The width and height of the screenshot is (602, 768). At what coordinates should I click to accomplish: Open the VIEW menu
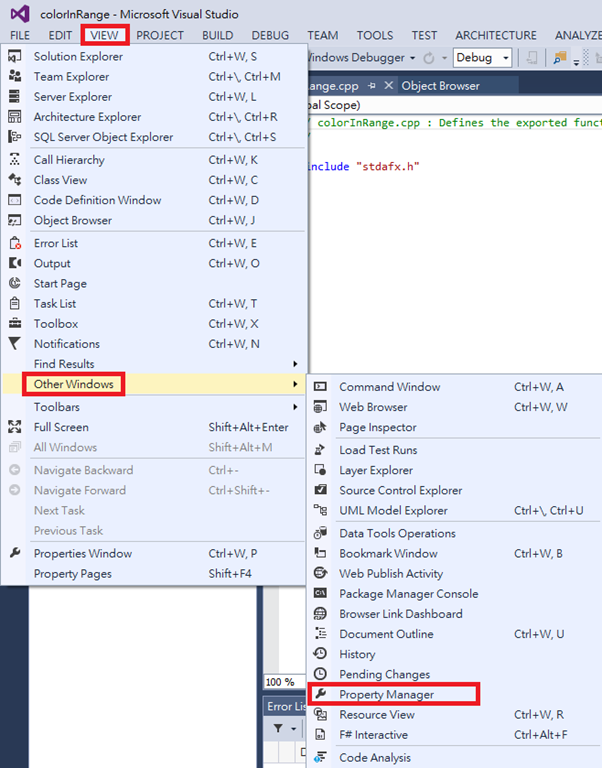click(x=104, y=35)
